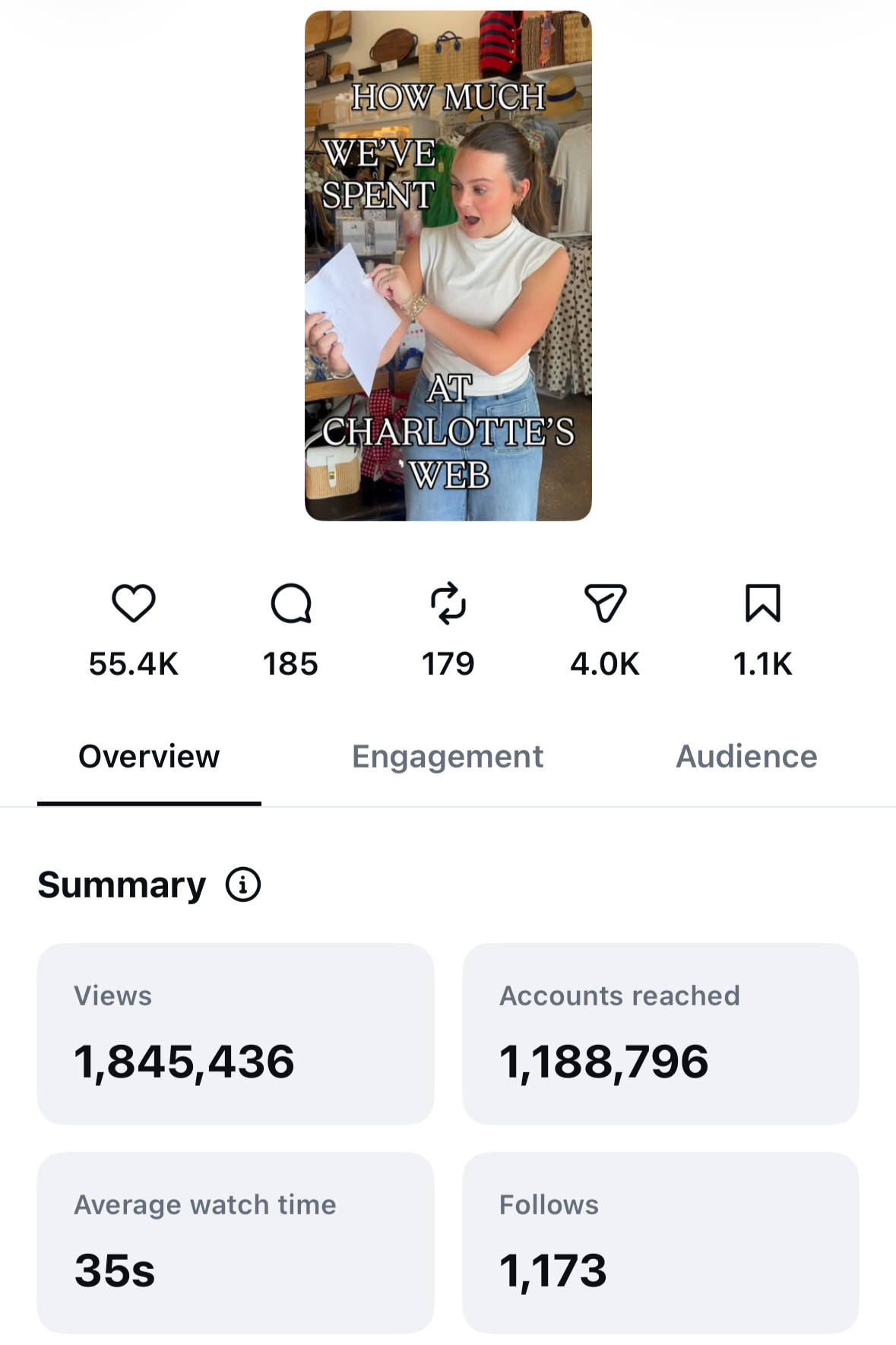Viewport: 896px width, 1345px height.
Task: Tap the comment bubble icon
Action: point(291,603)
